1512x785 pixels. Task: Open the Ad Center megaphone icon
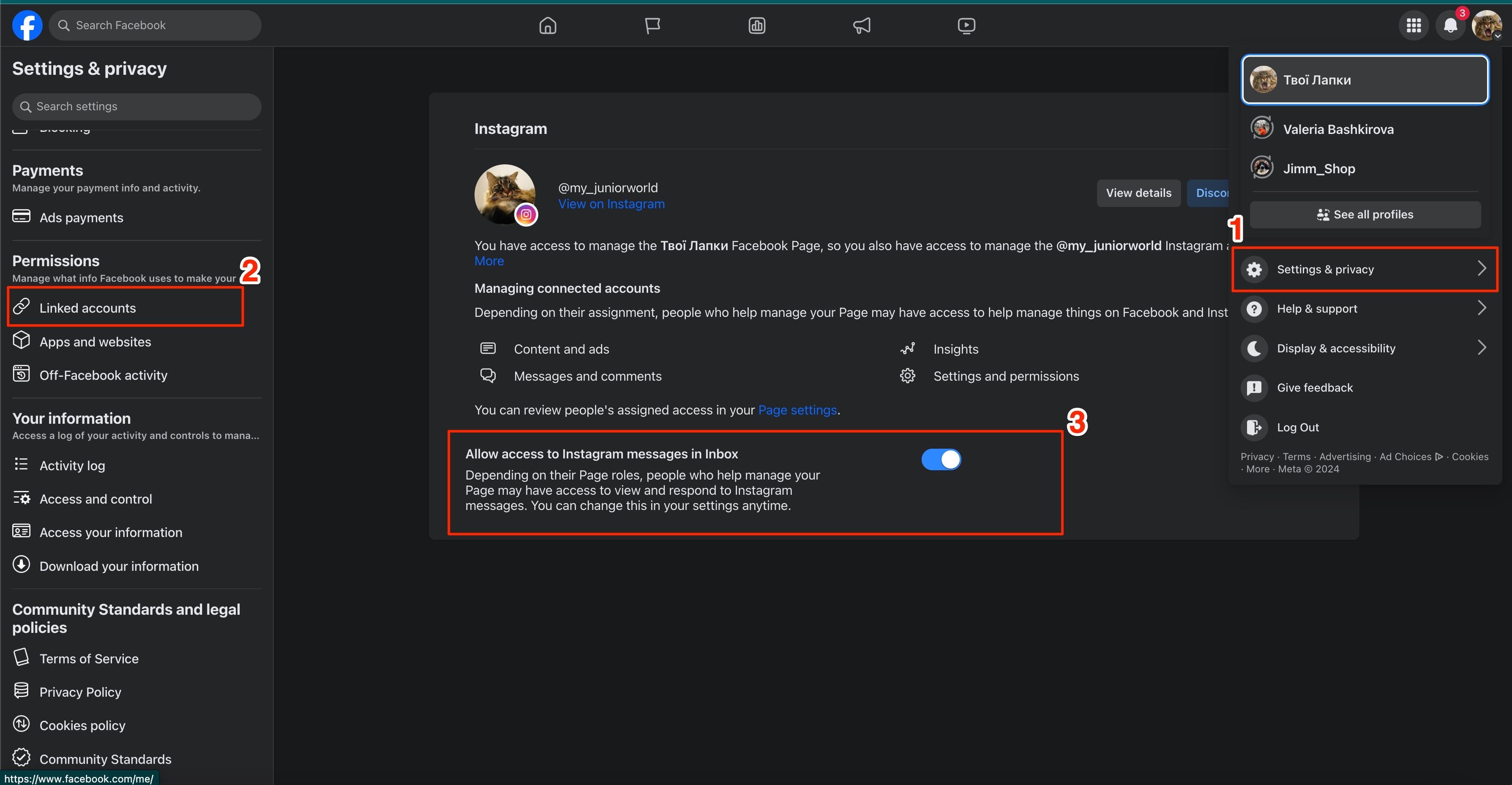[861, 25]
